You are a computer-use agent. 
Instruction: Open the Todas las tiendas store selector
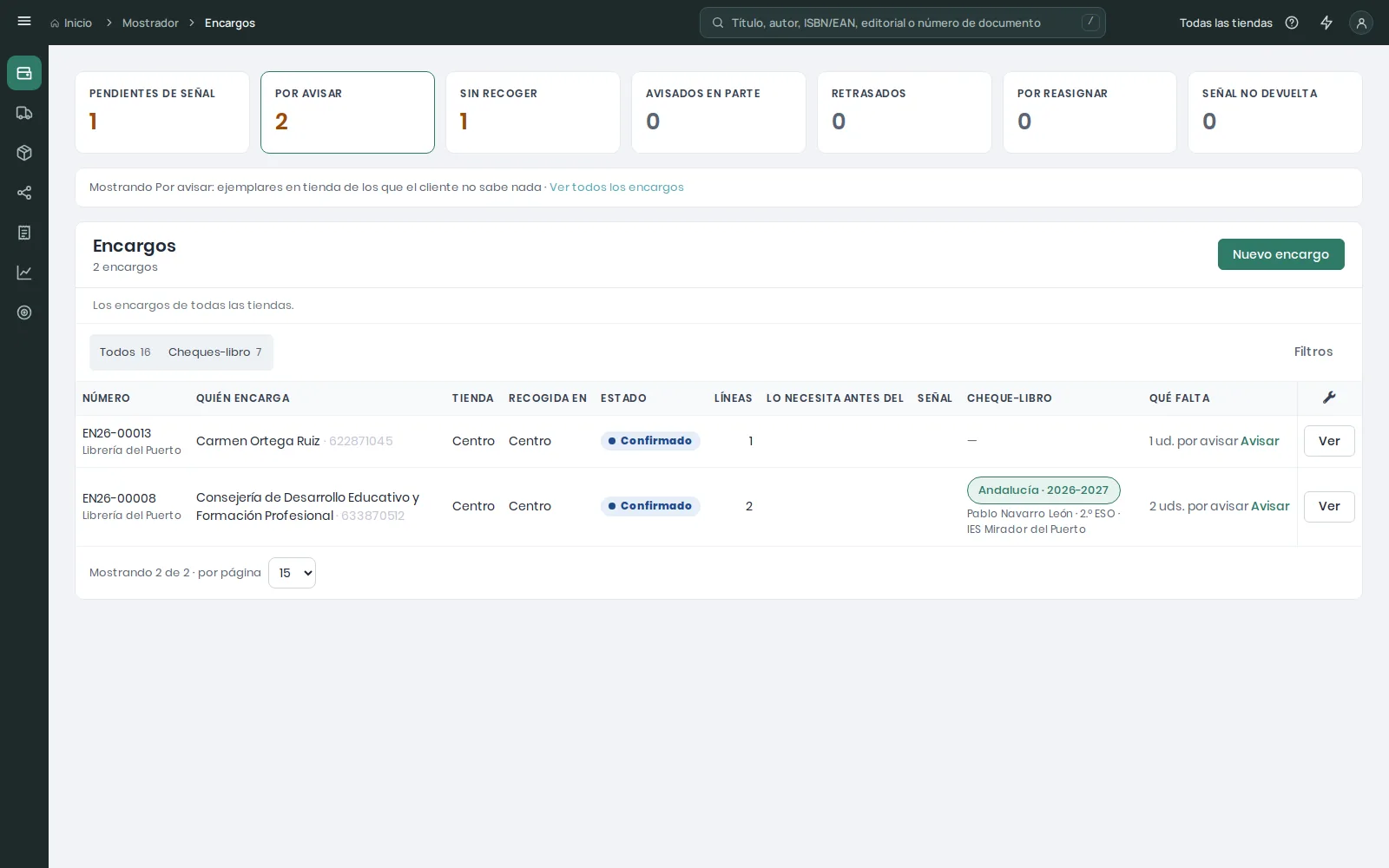(x=1226, y=23)
